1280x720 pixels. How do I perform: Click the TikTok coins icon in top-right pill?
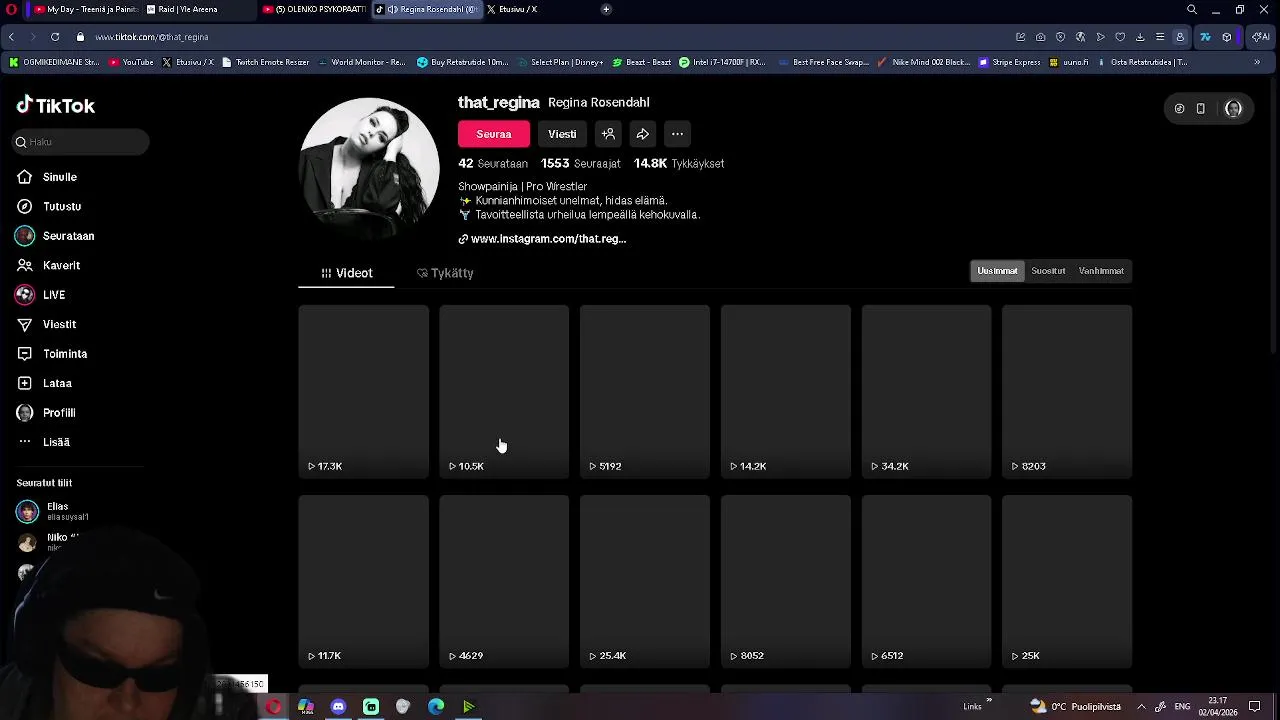(x=1180, y=109)
